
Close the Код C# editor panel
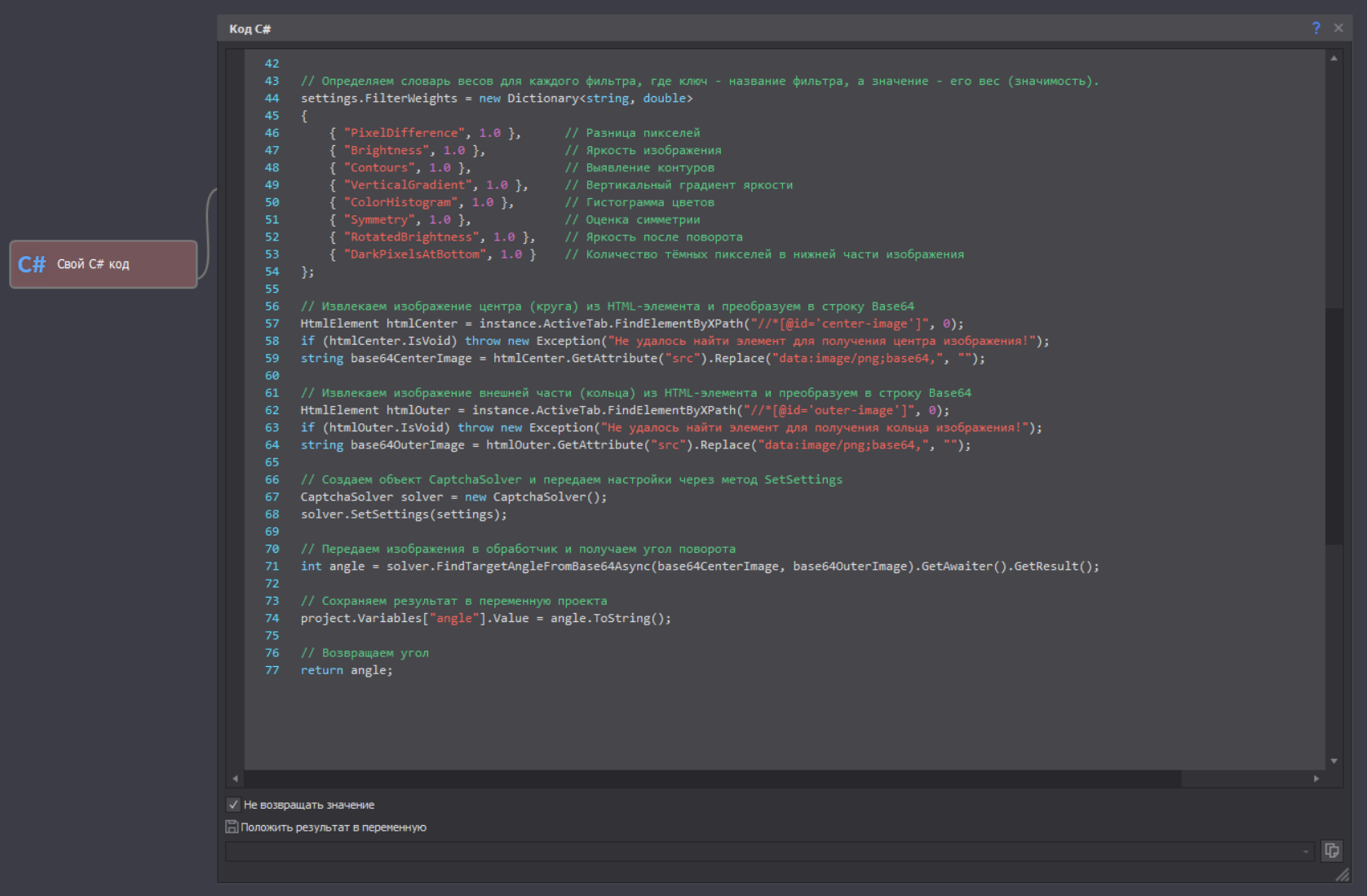pos(1338,28)
